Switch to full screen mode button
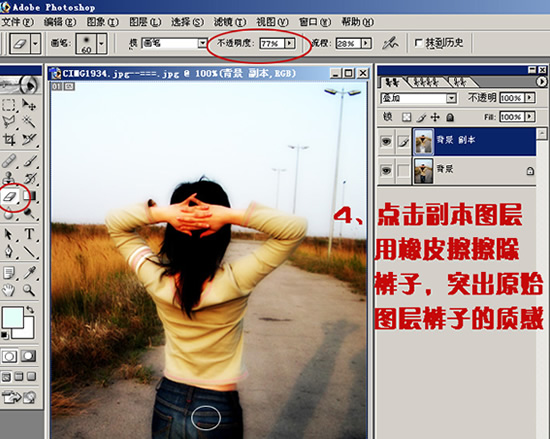Screen dimensions: 550x439 coord(31,377)
